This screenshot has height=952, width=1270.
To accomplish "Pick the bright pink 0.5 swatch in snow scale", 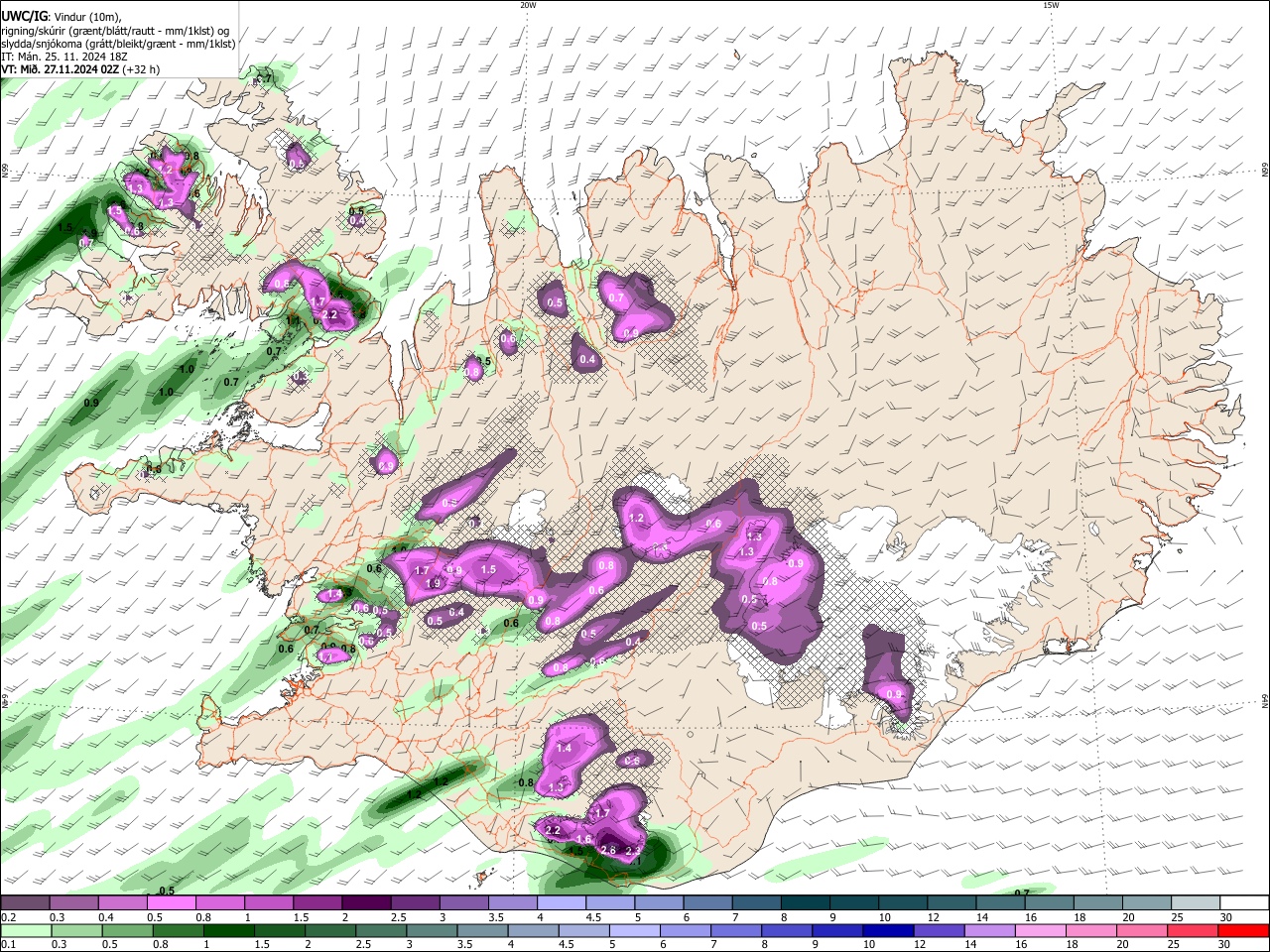I will pos(171,902).
